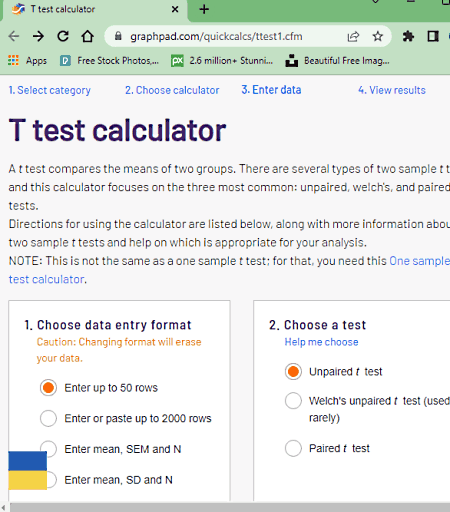Go to the browser home page icon

pos(88,36)
